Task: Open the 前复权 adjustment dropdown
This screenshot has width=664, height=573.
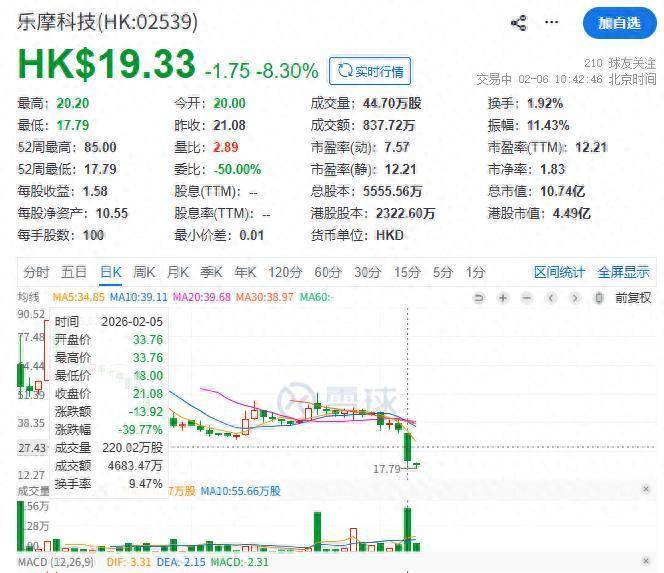Action: (x=633, y=297)
